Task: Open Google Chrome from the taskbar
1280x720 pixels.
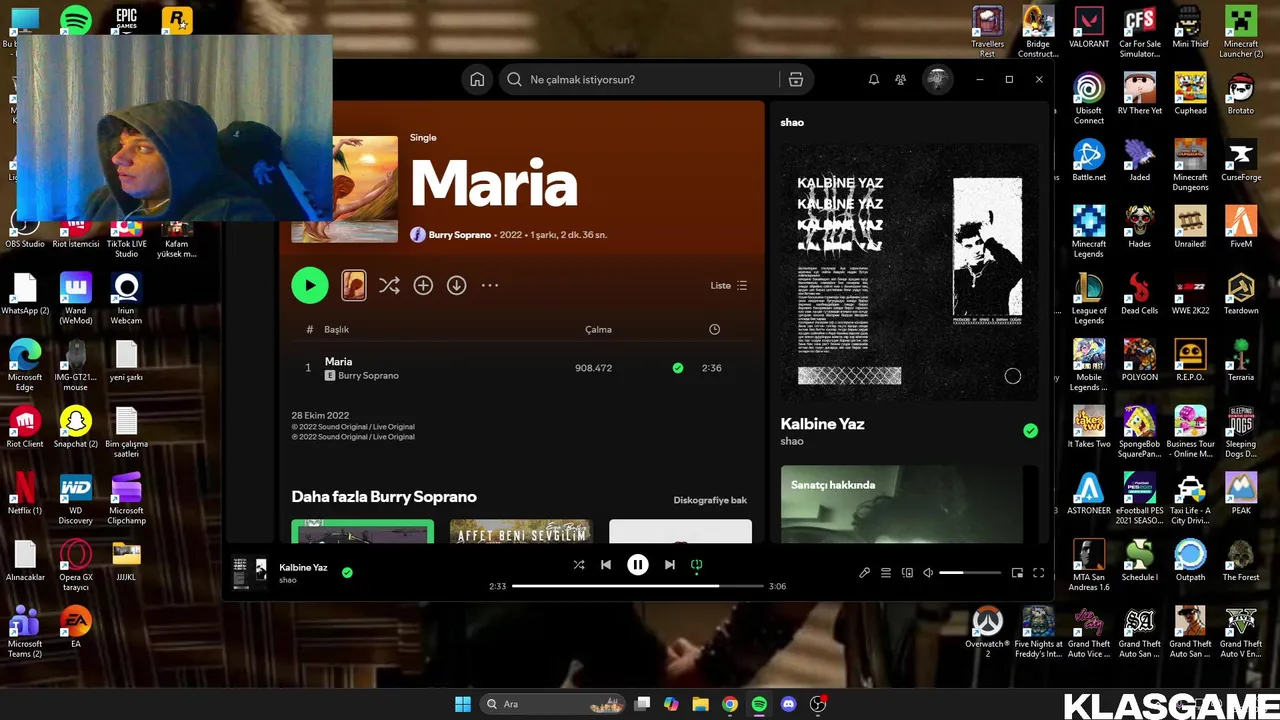Action: tap(730, 704)
